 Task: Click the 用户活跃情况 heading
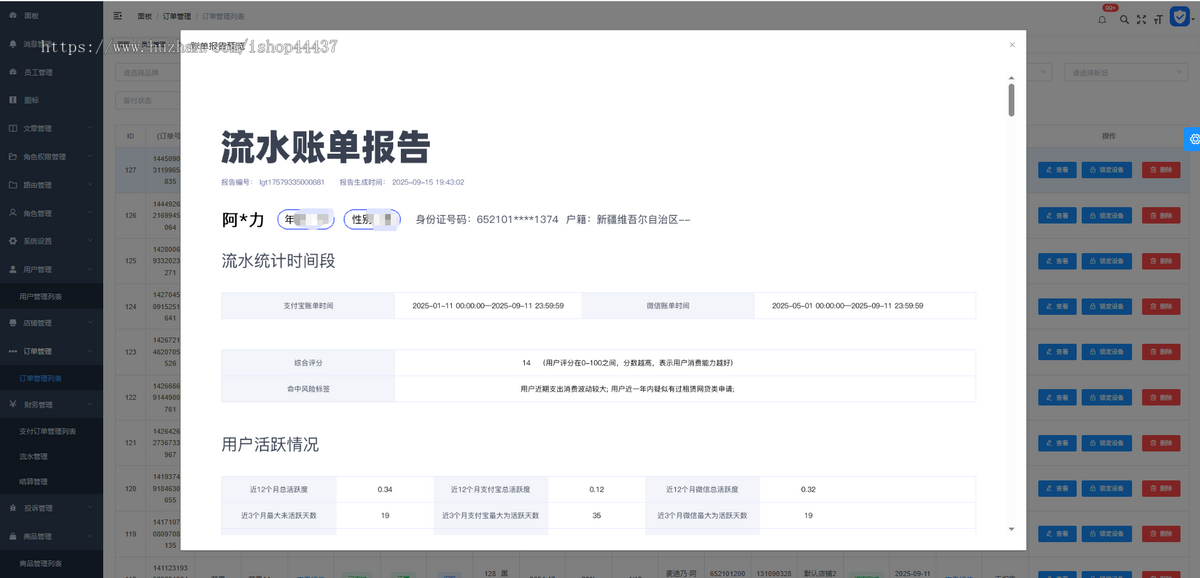[270, 444]
